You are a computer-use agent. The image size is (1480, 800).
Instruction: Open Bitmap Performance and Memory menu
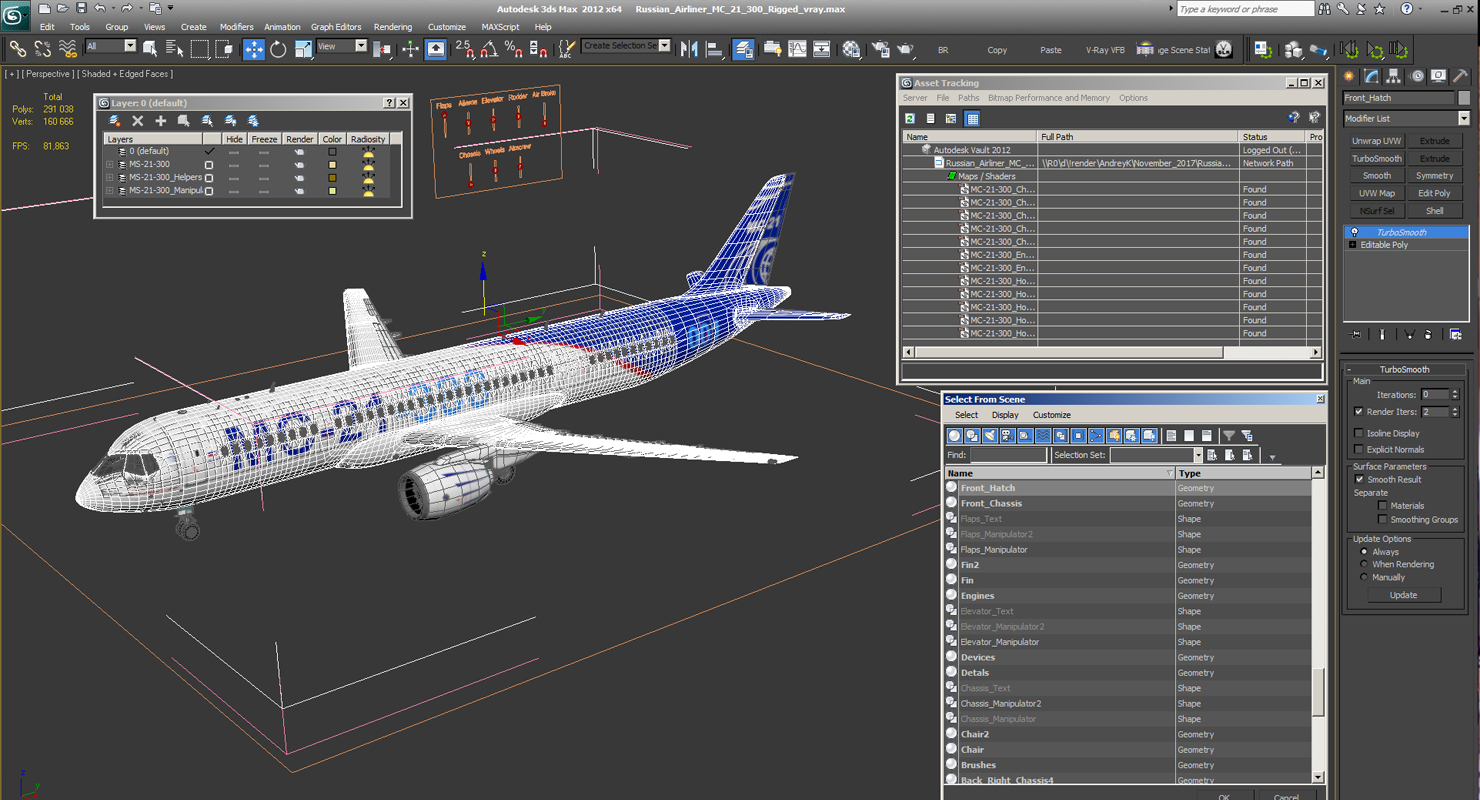1049,98
